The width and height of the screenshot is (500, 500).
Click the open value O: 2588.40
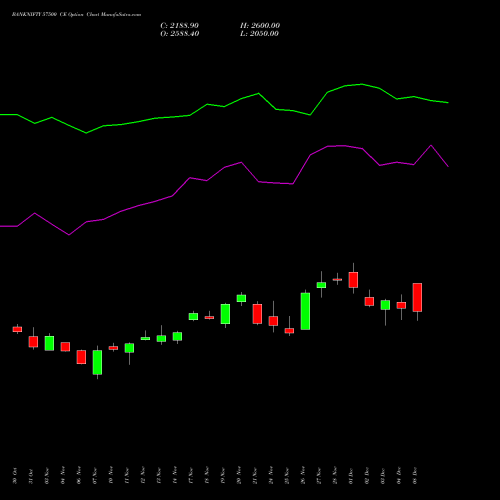point(180,34)
